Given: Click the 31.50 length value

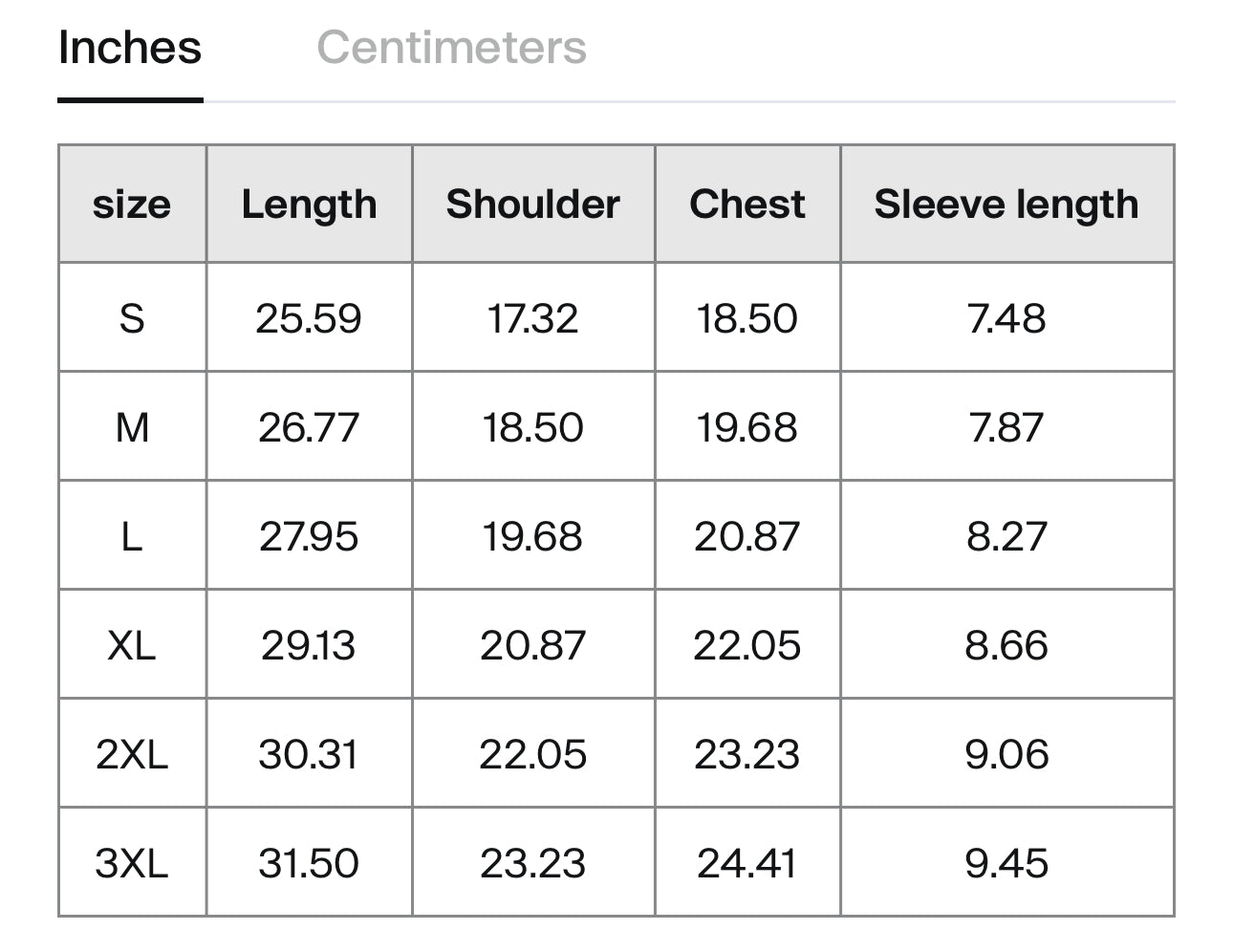Looking at the screenshot, I should [309, 863].
